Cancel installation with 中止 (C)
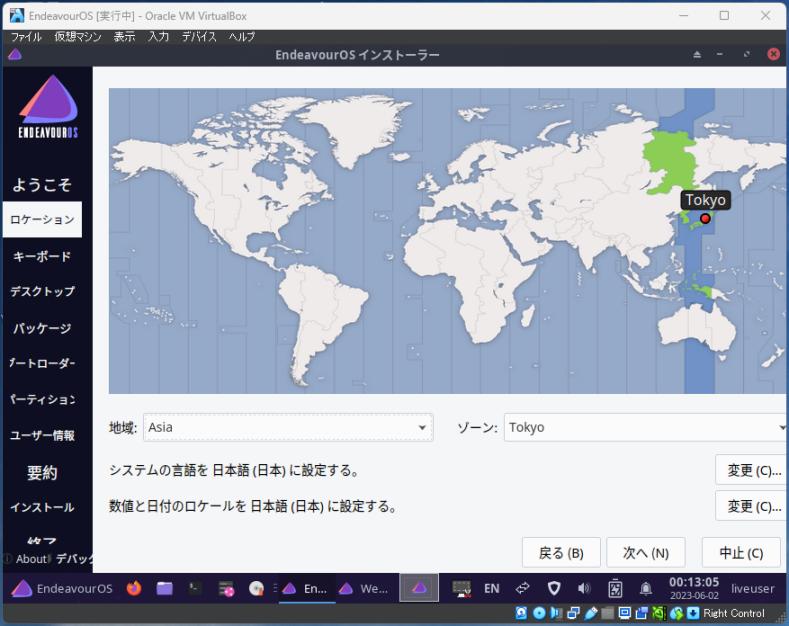789x626 pixels. point(741,553)
